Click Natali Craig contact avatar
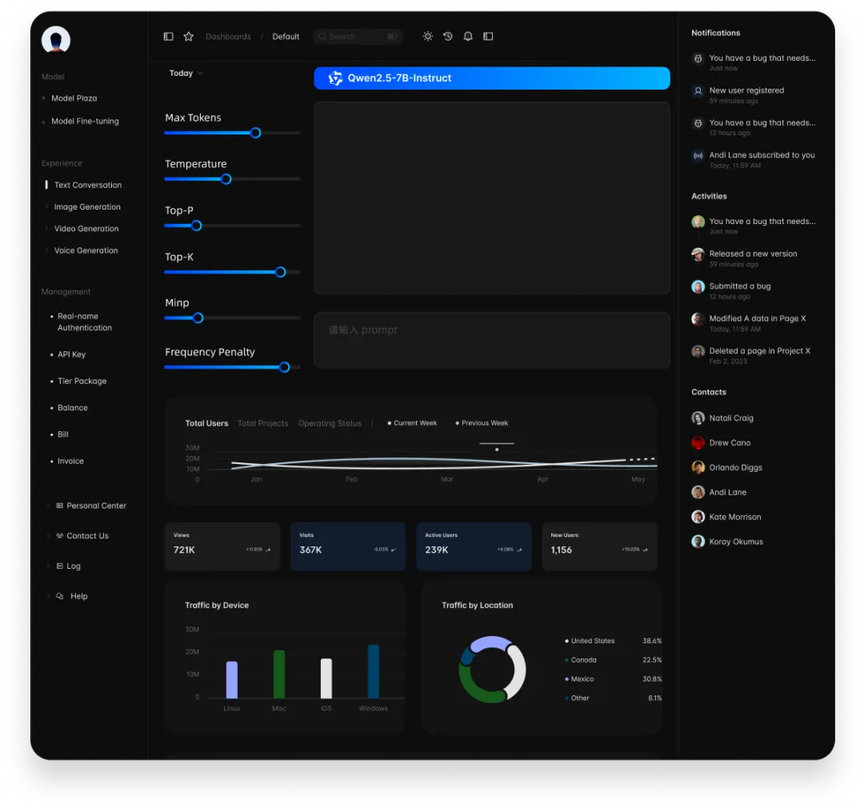Image resolution: width=864 pixels, height=808 pixels. click(x=698, y=418)
